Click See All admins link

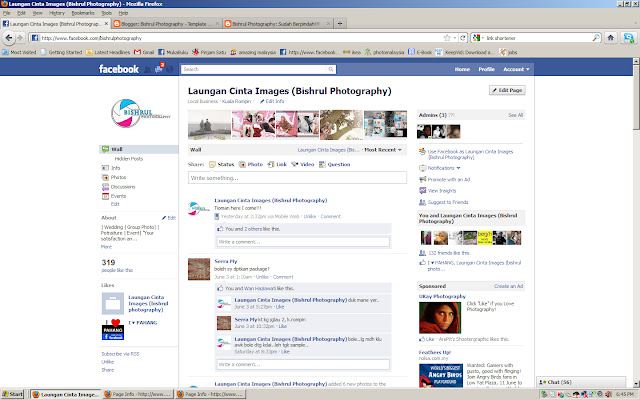coord(516,116)
